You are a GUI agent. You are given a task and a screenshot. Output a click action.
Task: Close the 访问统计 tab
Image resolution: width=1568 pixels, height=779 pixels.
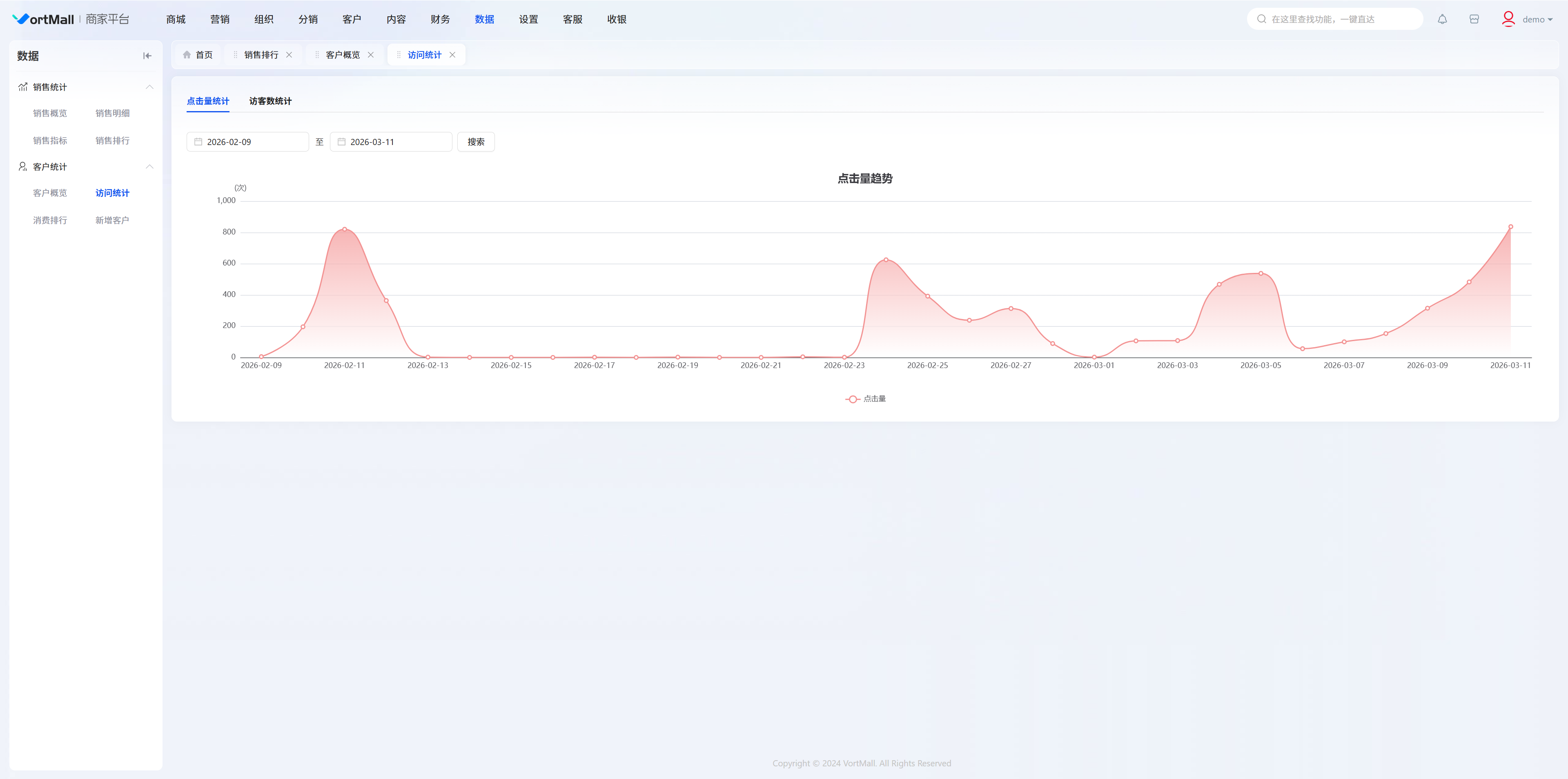pyautogui.click(x=452, y=55)
